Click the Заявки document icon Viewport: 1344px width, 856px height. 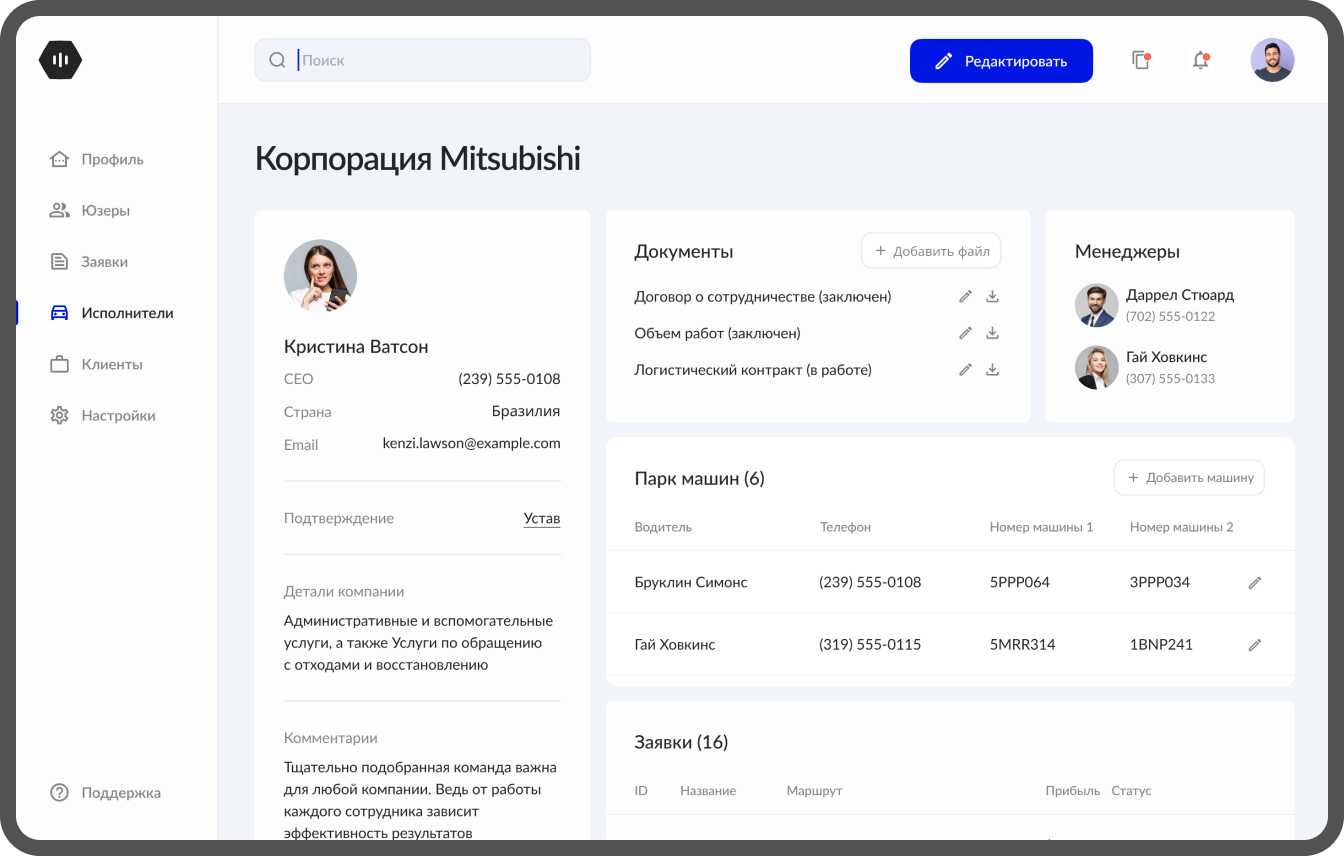click(x=60, y=262)
